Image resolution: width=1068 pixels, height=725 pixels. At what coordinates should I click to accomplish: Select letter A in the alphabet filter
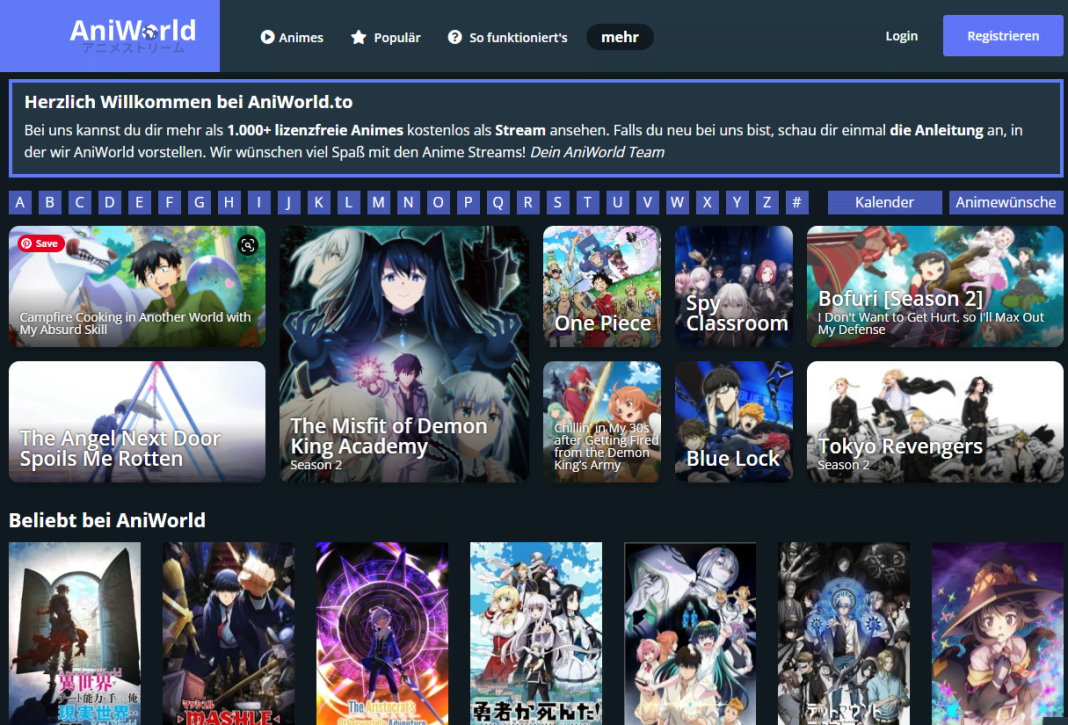20,202
